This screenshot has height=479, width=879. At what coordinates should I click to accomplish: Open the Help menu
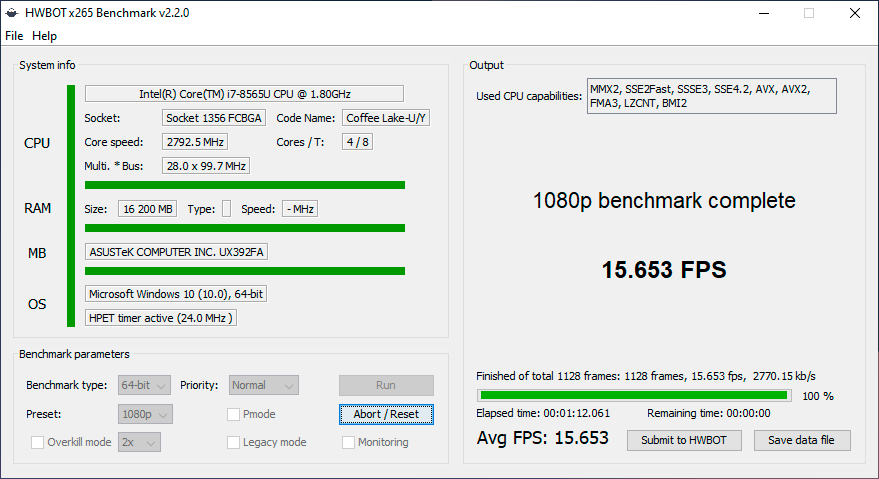(44, 36)
